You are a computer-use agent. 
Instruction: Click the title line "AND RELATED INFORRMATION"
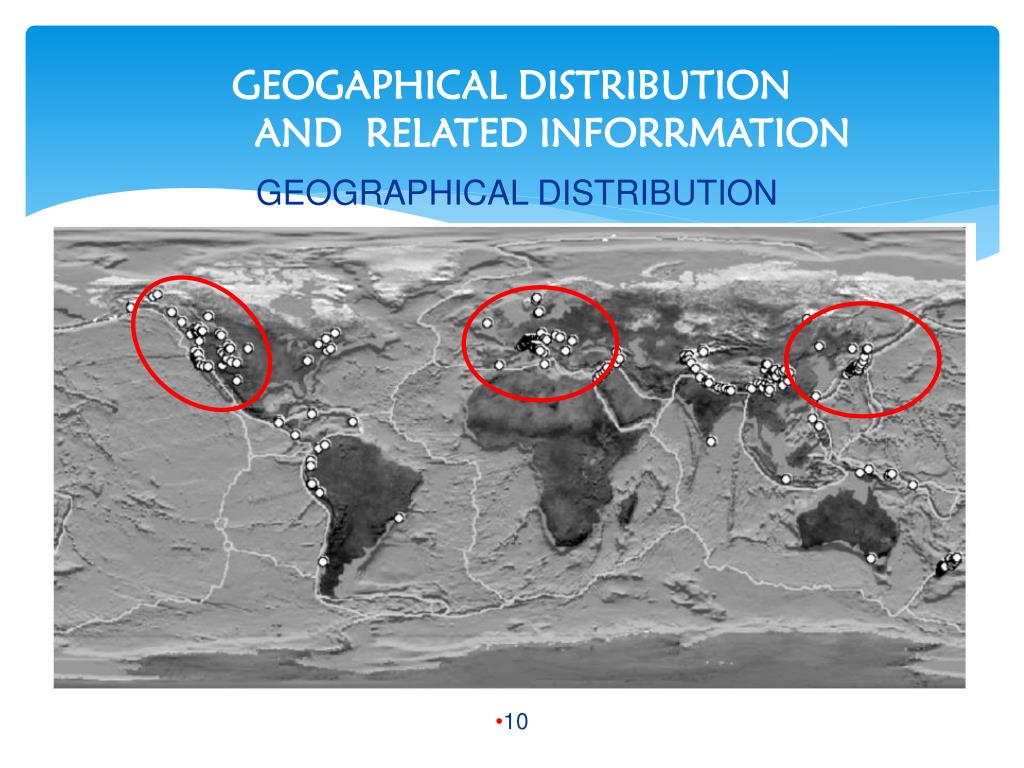click(x=552, y=133)
